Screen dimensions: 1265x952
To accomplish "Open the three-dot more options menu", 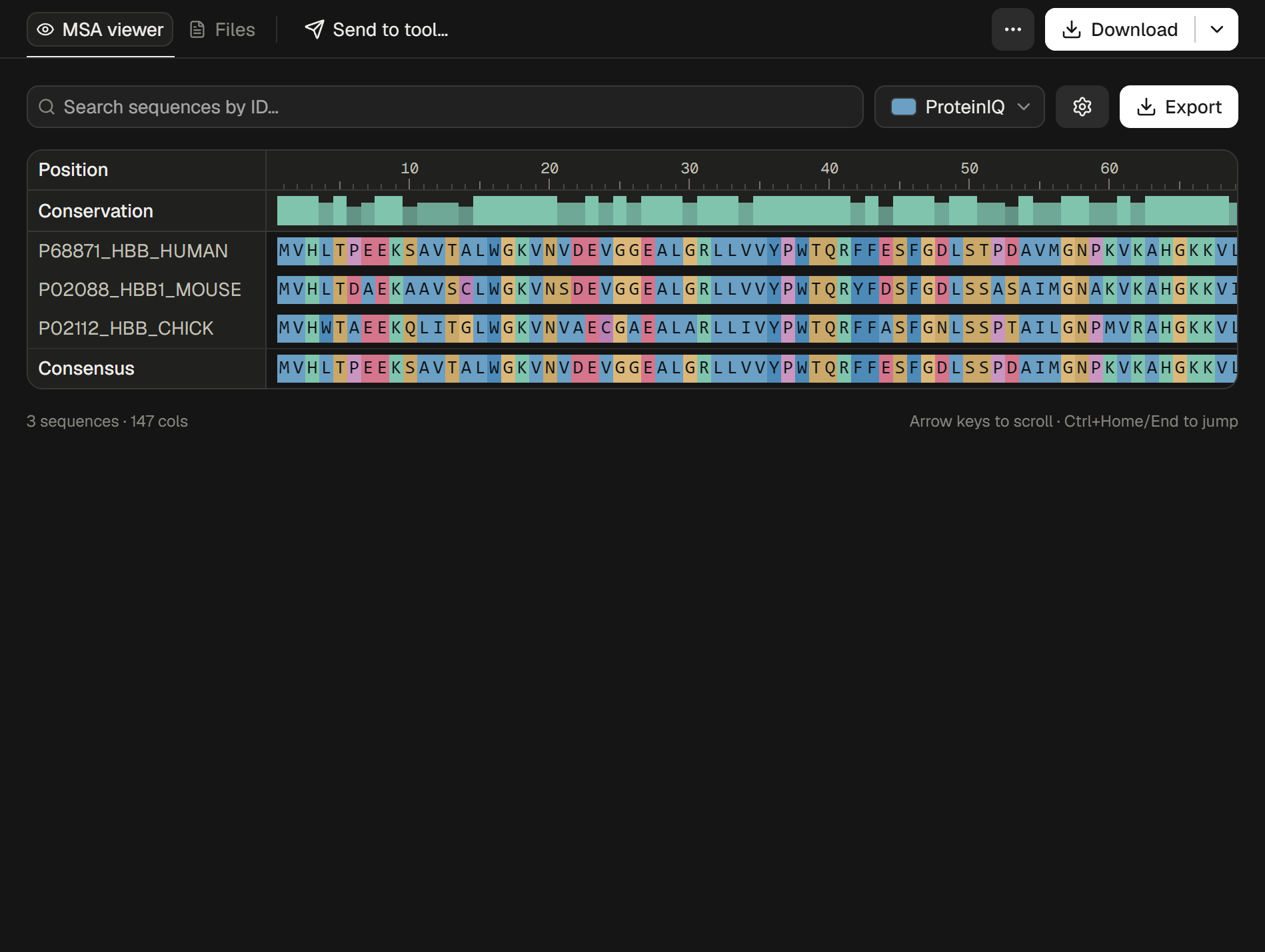I will (1012, 29).
